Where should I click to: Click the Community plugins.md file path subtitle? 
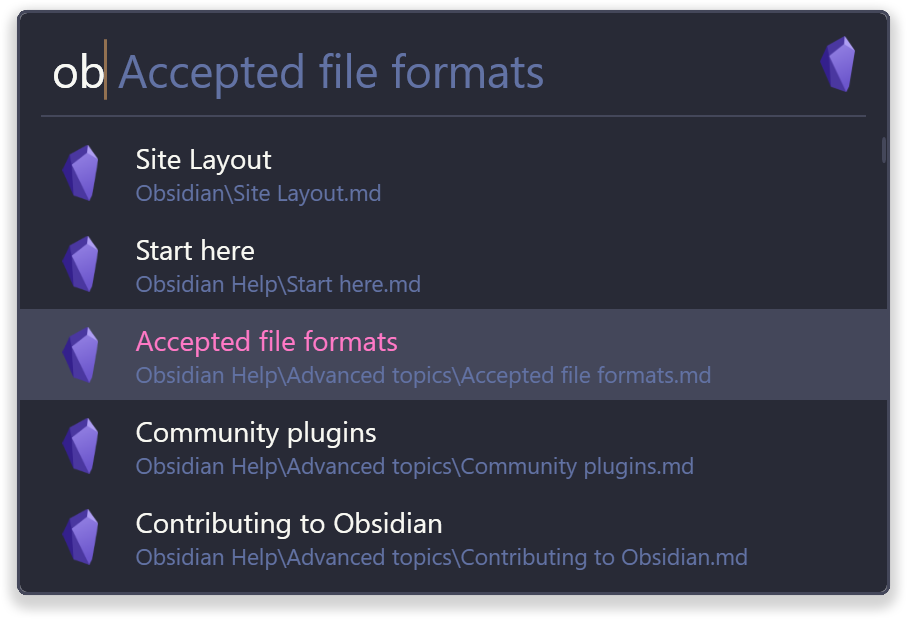pyautogui.click(x=414, y=467)
